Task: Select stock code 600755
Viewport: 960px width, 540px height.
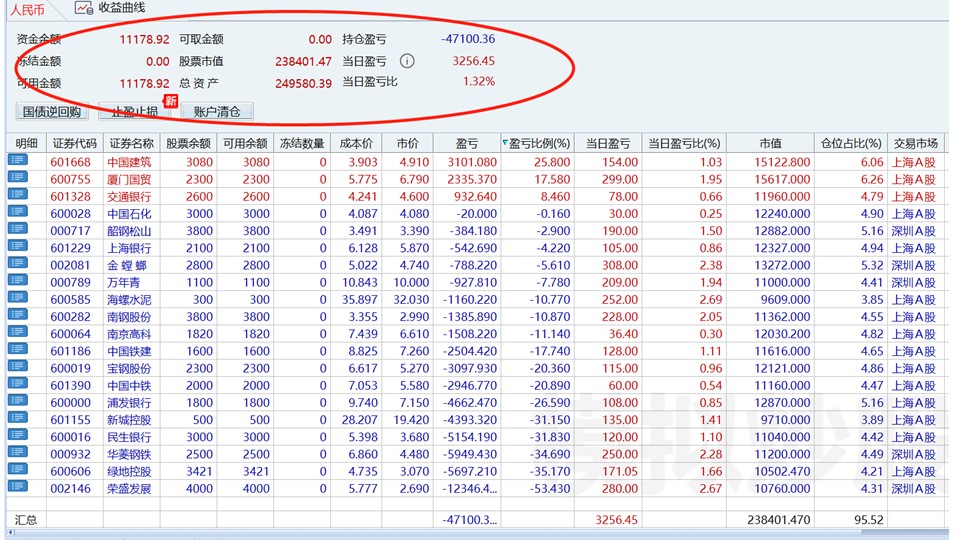Action: click(70, 179)
